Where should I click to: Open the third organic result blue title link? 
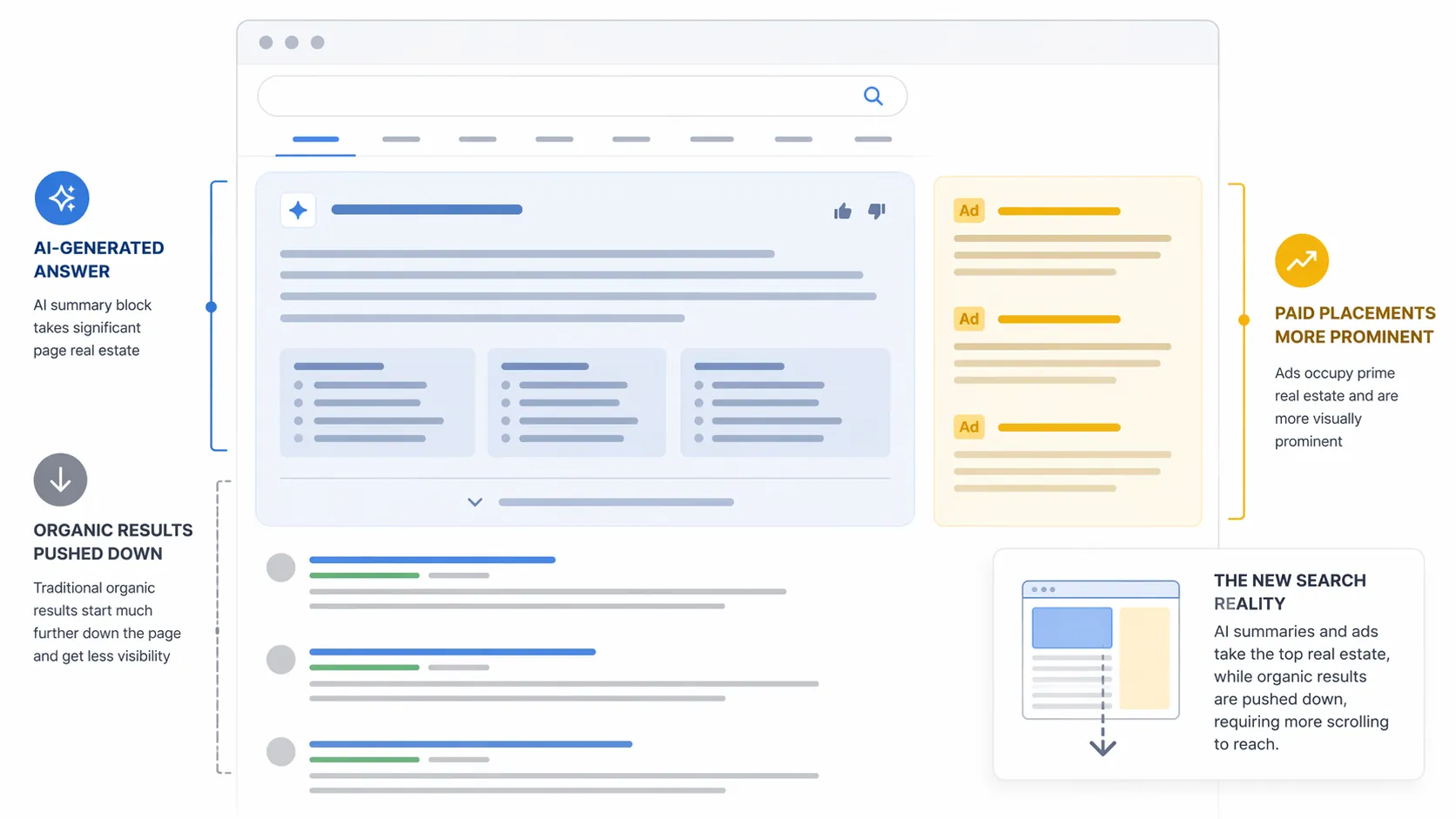coord(470,744)
